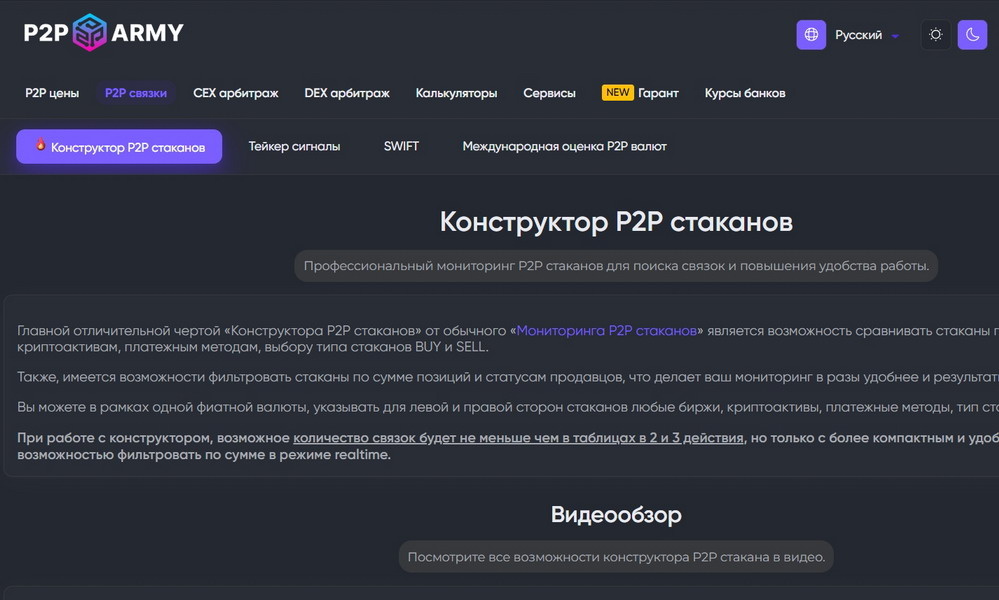Viewport: 999px width, 600px height.
Task: Click the Видеообзор heading
Action: (x=616, y=514)
